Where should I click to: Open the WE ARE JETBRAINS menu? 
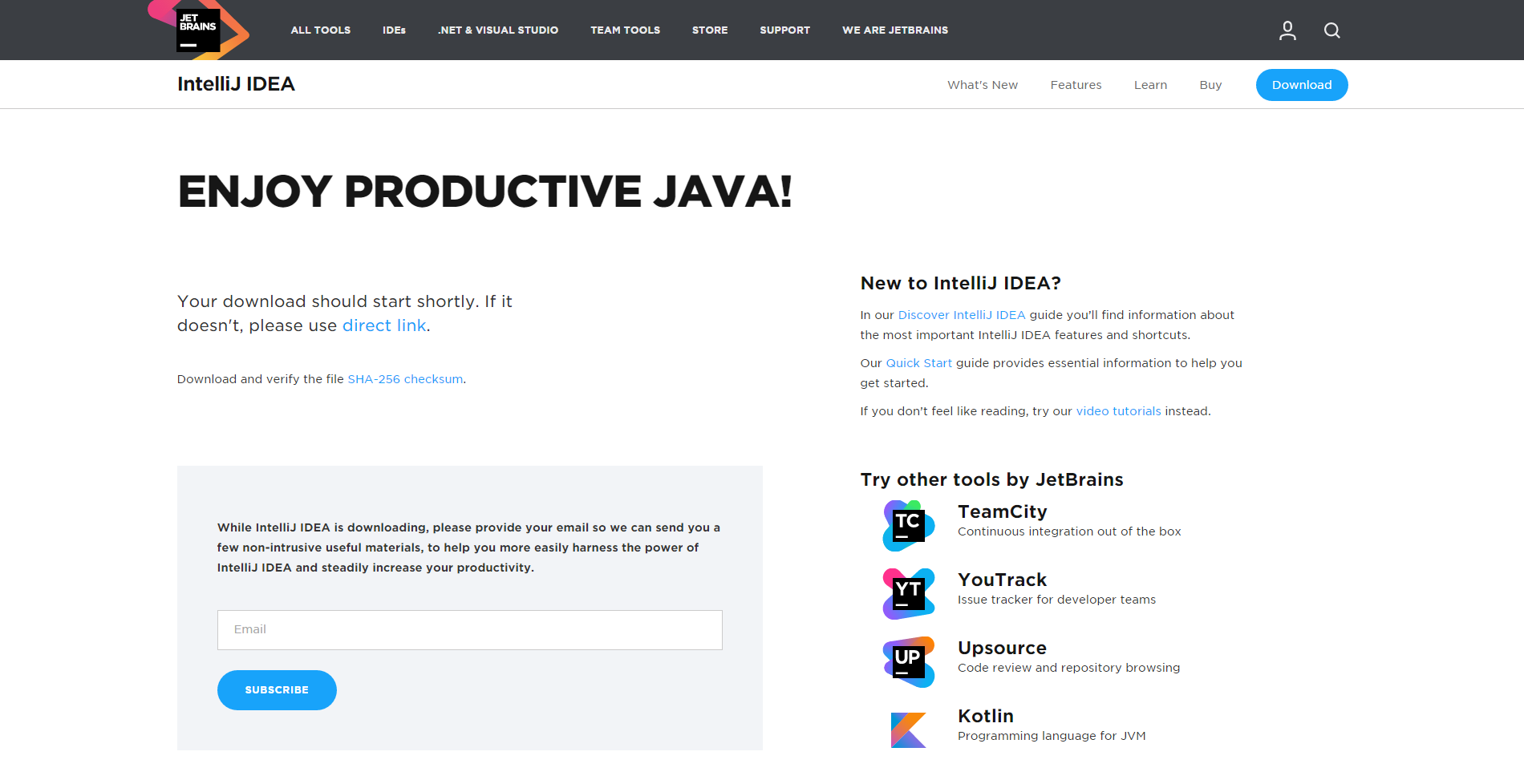coord(895,30)
